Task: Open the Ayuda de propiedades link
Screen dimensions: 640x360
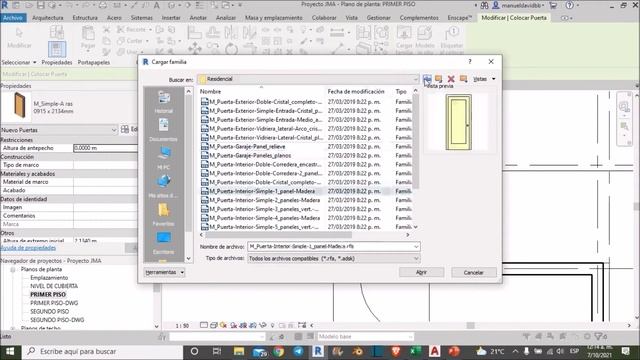Action: (x=29, y=248)
